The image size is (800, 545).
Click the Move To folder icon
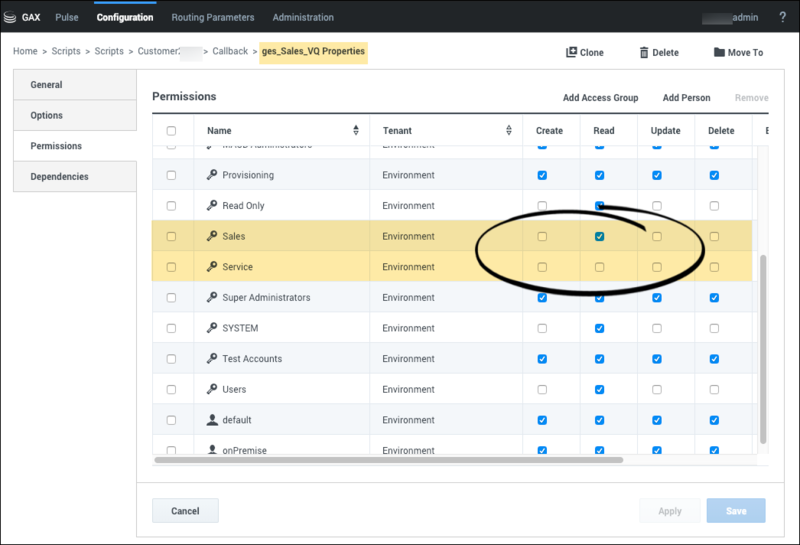(x=719, y=52)
